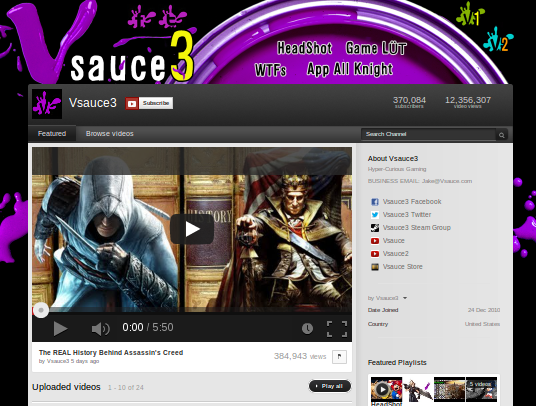The width and height of the screenshot is (536, 406).
Task: Click the About Vsauce3 heading
Action: tap(393, 159)
